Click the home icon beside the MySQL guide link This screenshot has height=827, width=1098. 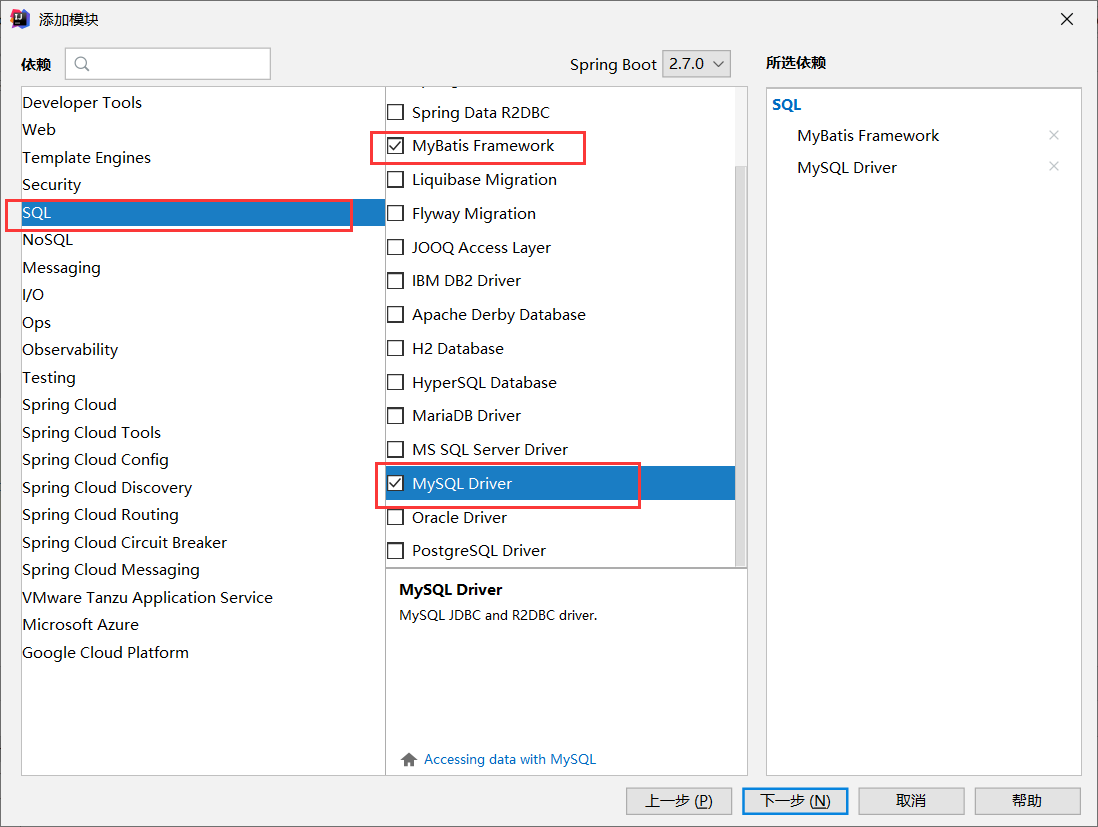pos(408,760)
